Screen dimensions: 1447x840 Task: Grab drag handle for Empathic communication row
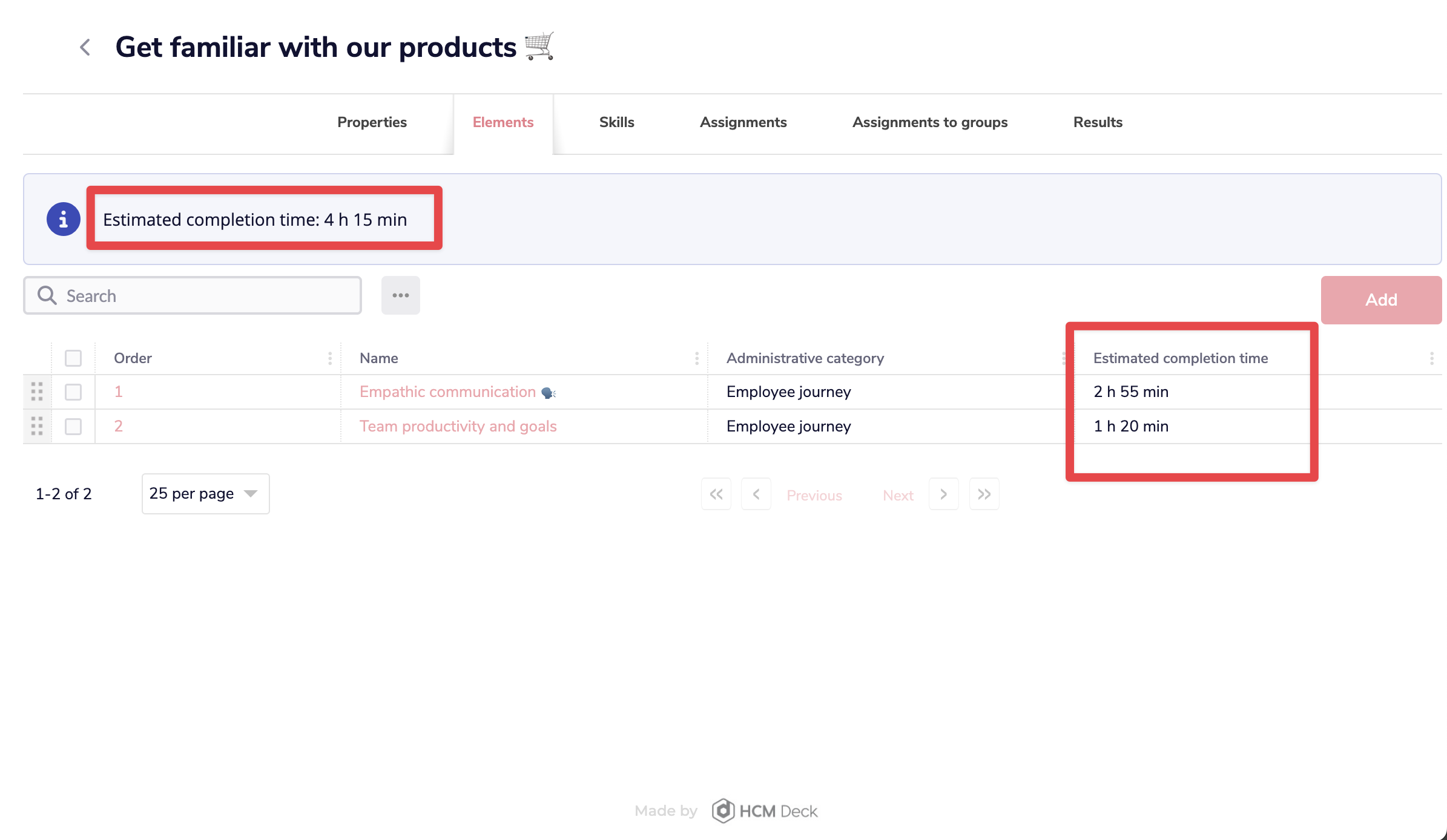tap(37, 392)
